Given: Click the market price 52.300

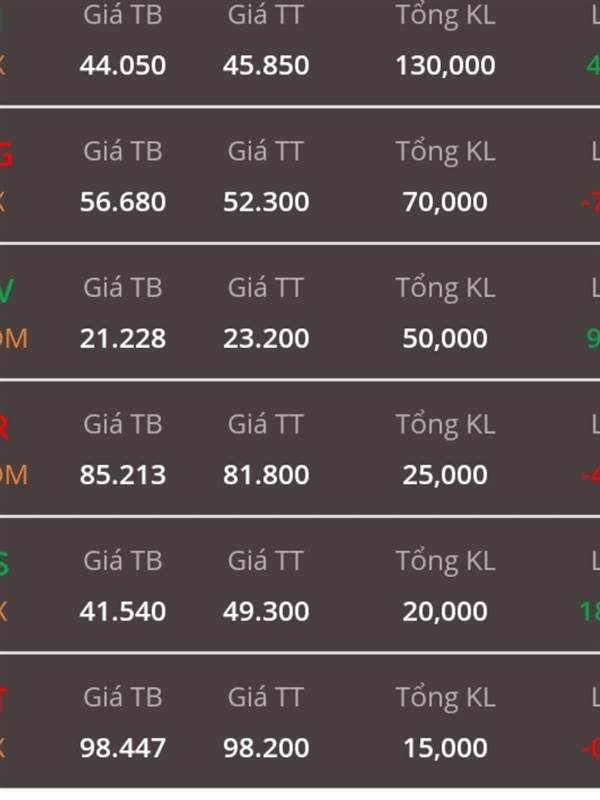Looking at the screenshot, I should (266, 202).
